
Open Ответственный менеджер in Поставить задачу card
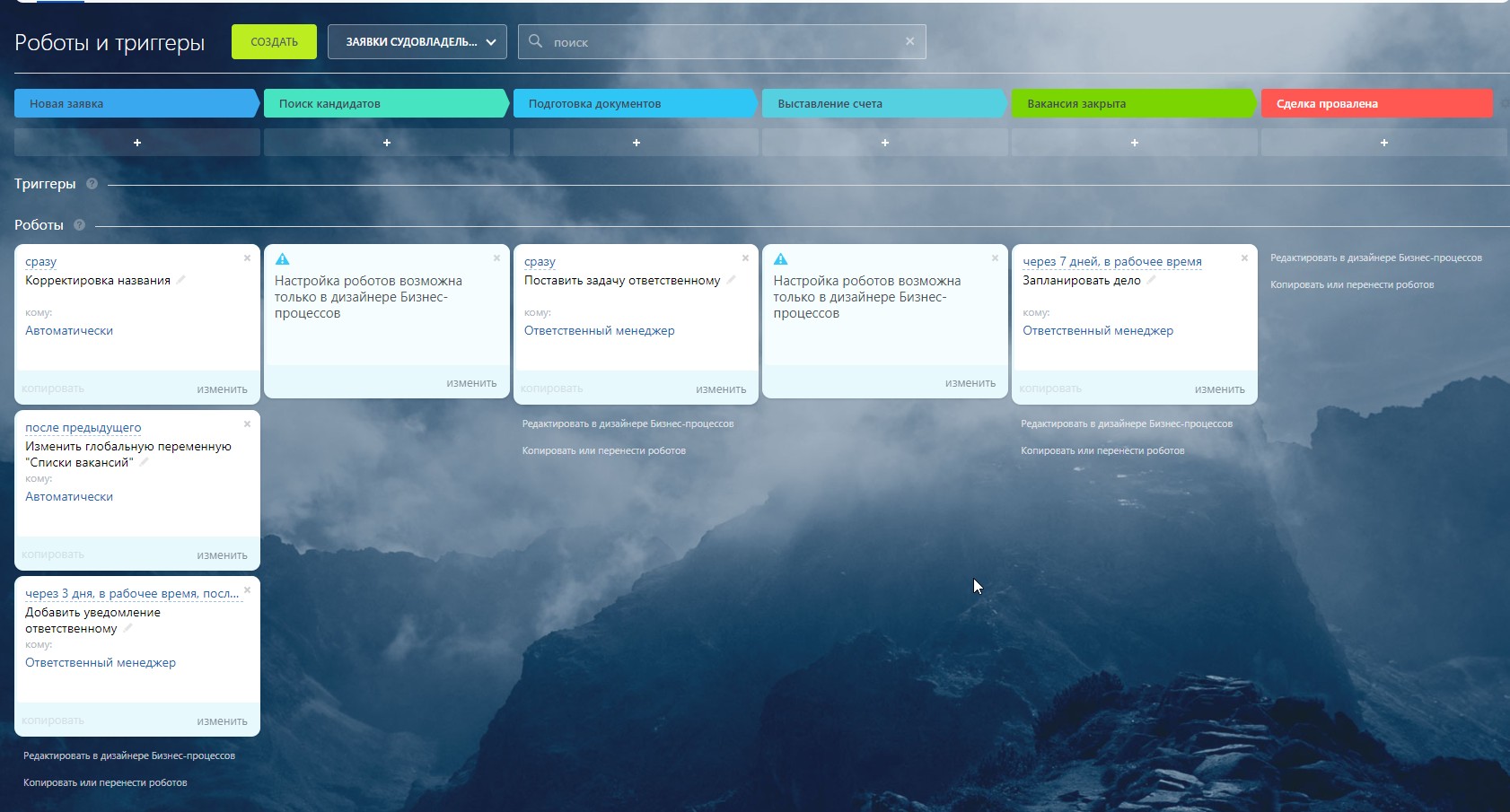[x=600, y=331]
